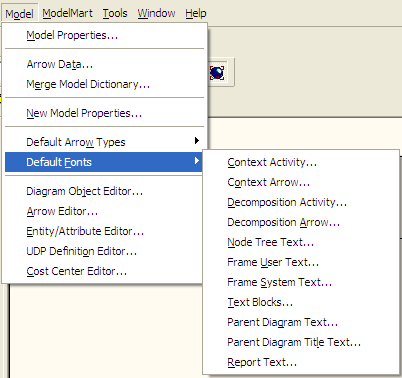Expand the Default Arrow Types submenu arrow
This screenshot has height=378, width=402.
pyautogui.click(x=197, y=141)
